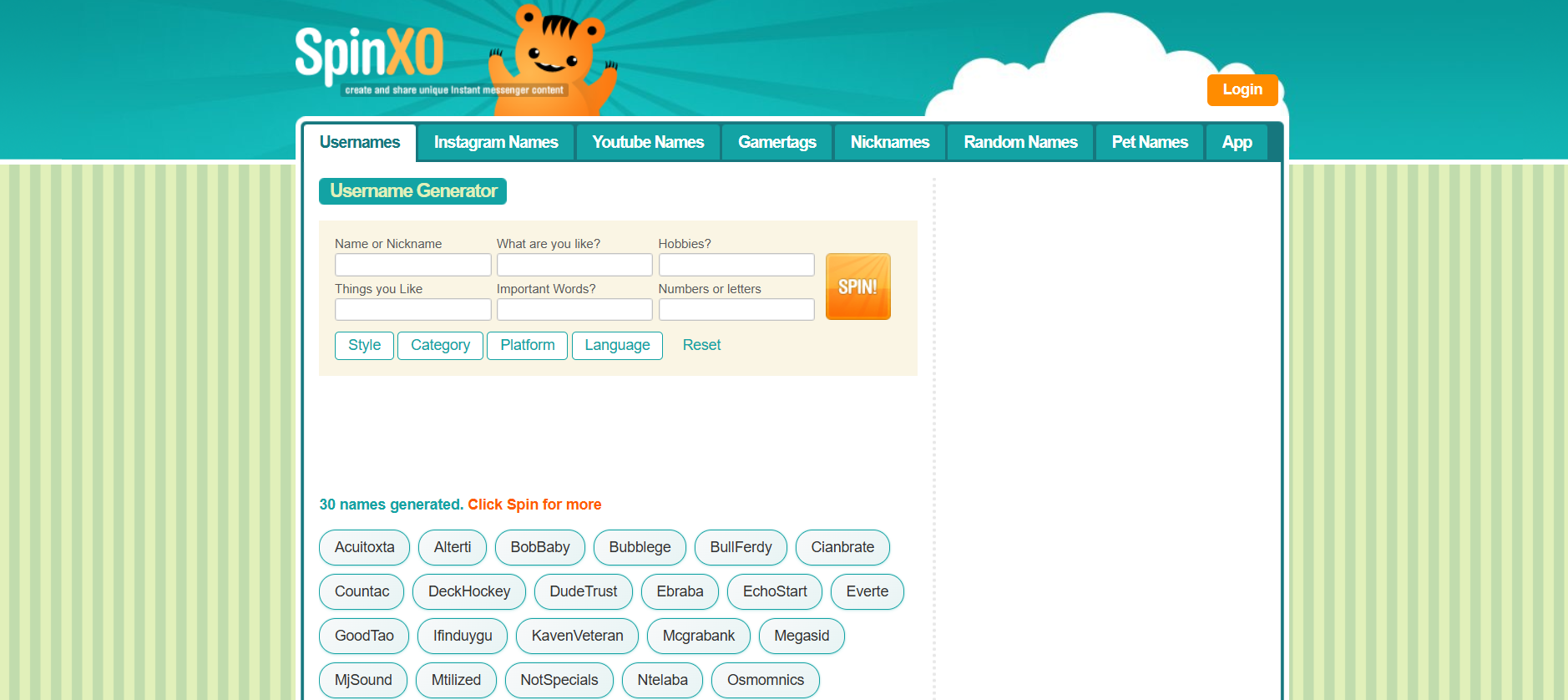The height and width of the screenshot is (700, 1568).
Task: Switch to Youtube Names tab
Action: coord(648,142)
